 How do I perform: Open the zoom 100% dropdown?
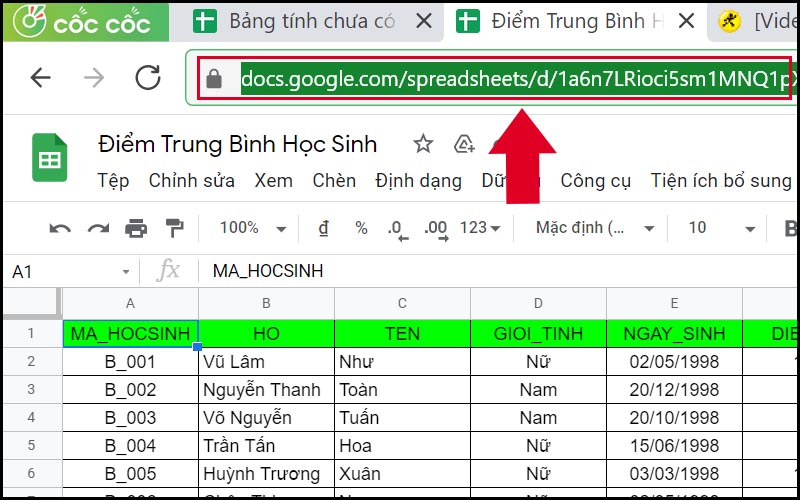click(253, 228)
